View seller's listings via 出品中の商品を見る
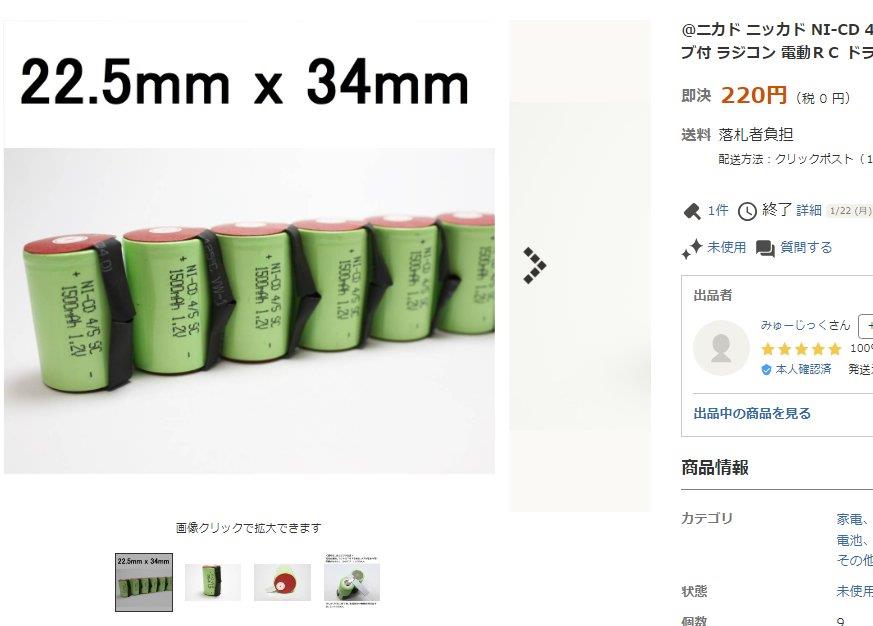Viewport: 873px width, 626px height. point(752,413)
